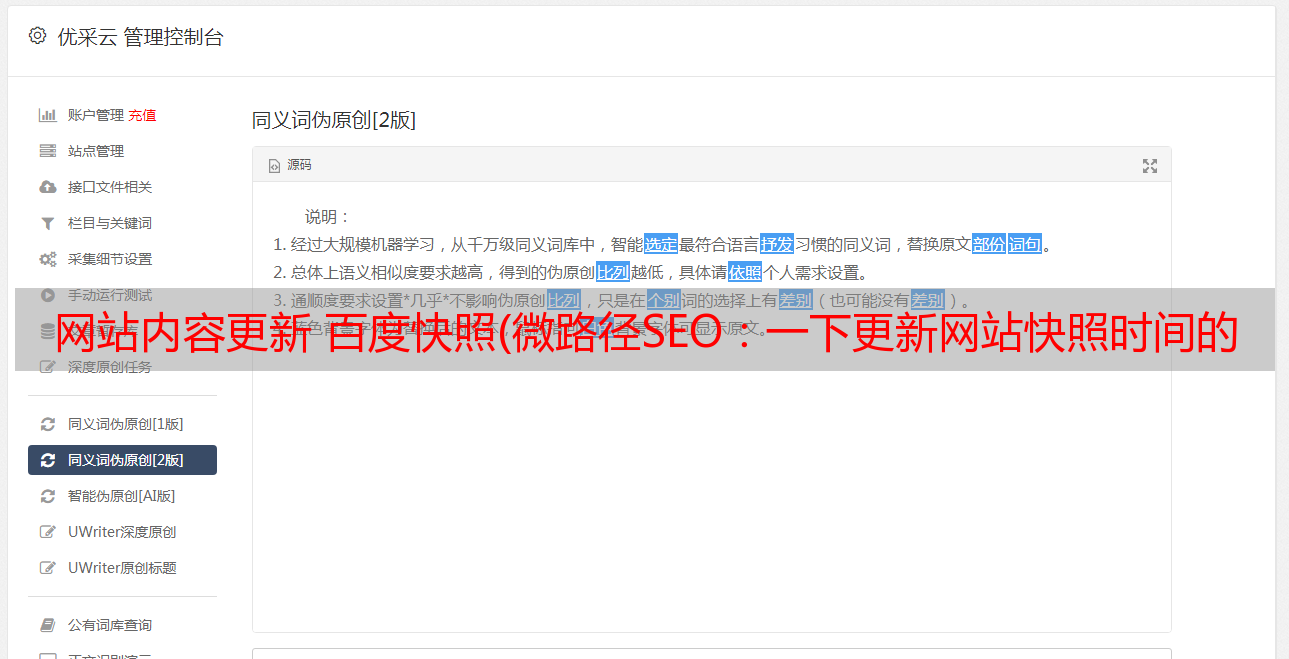
Task: Click the refresh icon beside 同义词伪原创[1版]
Action: [x=47, y=424]
